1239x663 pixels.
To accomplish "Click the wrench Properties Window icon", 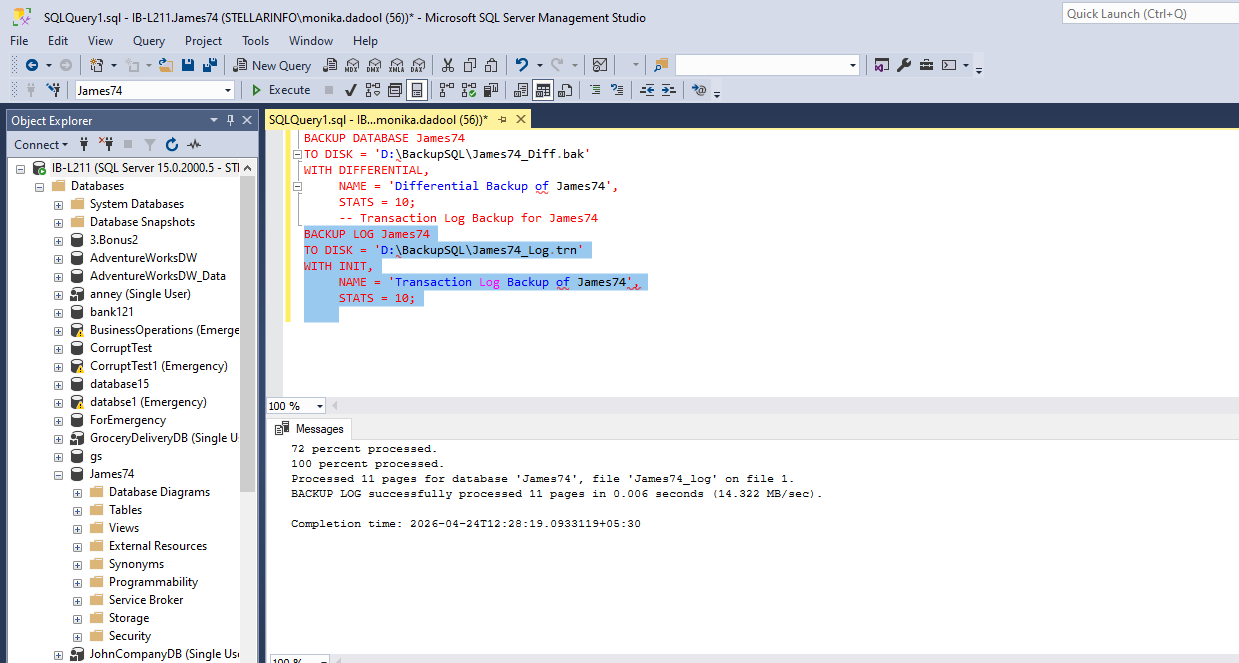I will [903, 65].
